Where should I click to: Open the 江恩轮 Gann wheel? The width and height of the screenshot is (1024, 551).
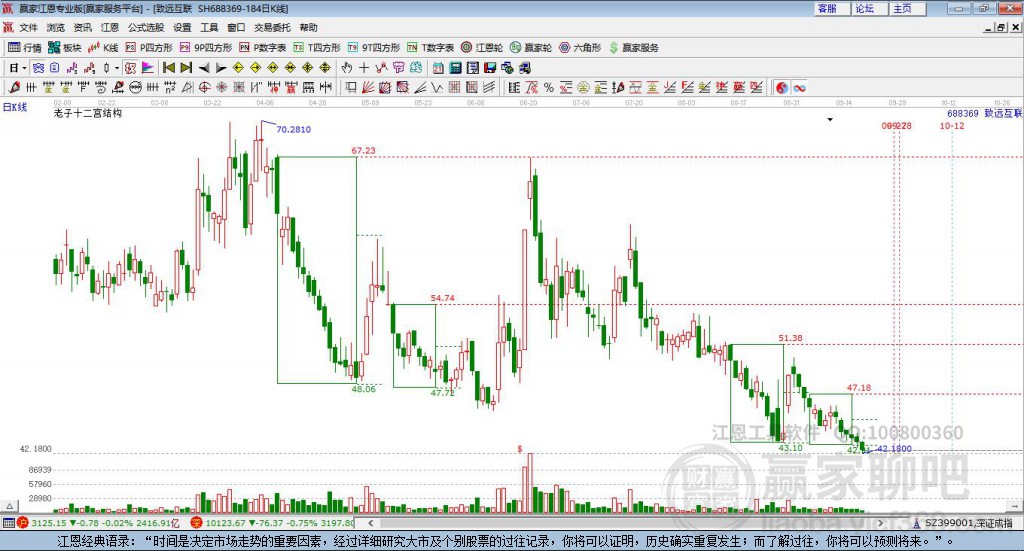482,48
